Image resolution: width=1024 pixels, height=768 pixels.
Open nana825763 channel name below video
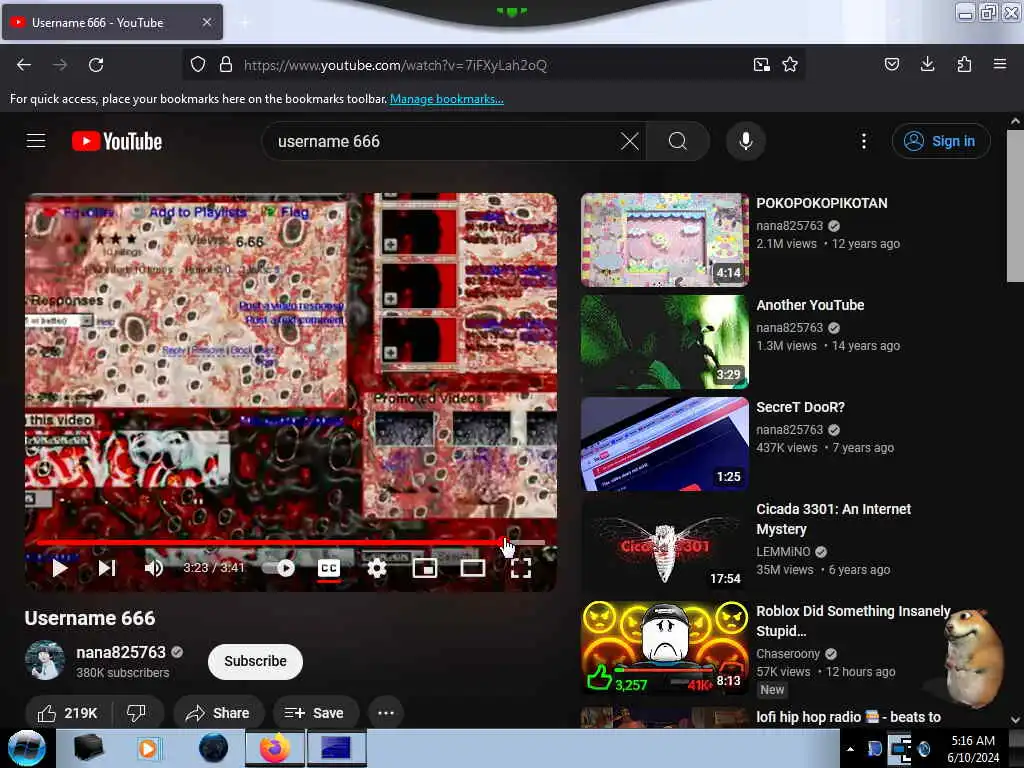pos(121,652)
